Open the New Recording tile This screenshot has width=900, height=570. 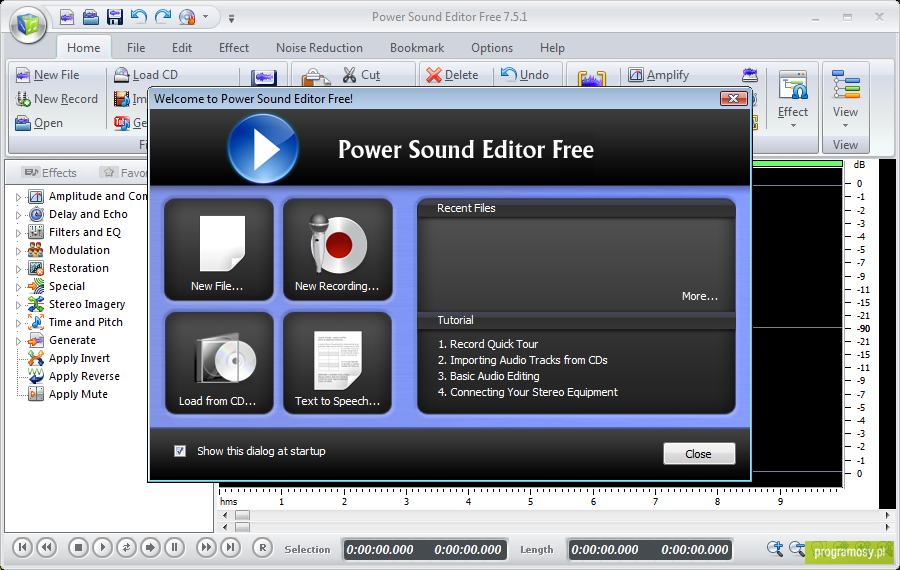pos(338,250)
